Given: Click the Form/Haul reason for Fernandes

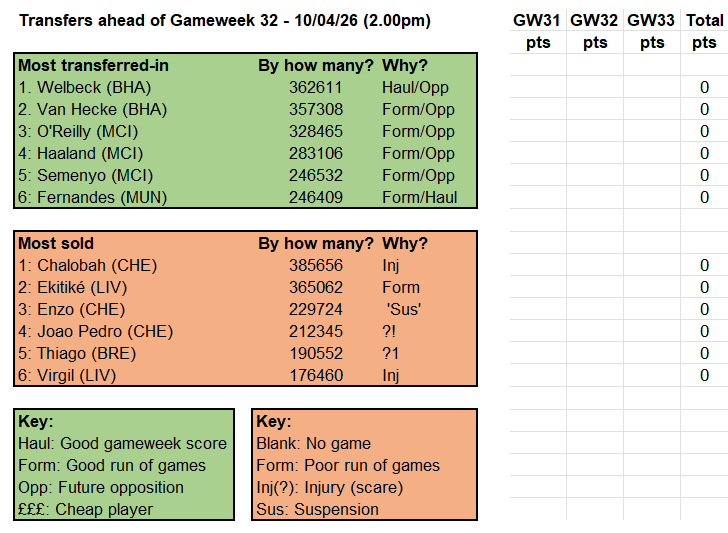Looking at the screenshot, I should 419,197.
